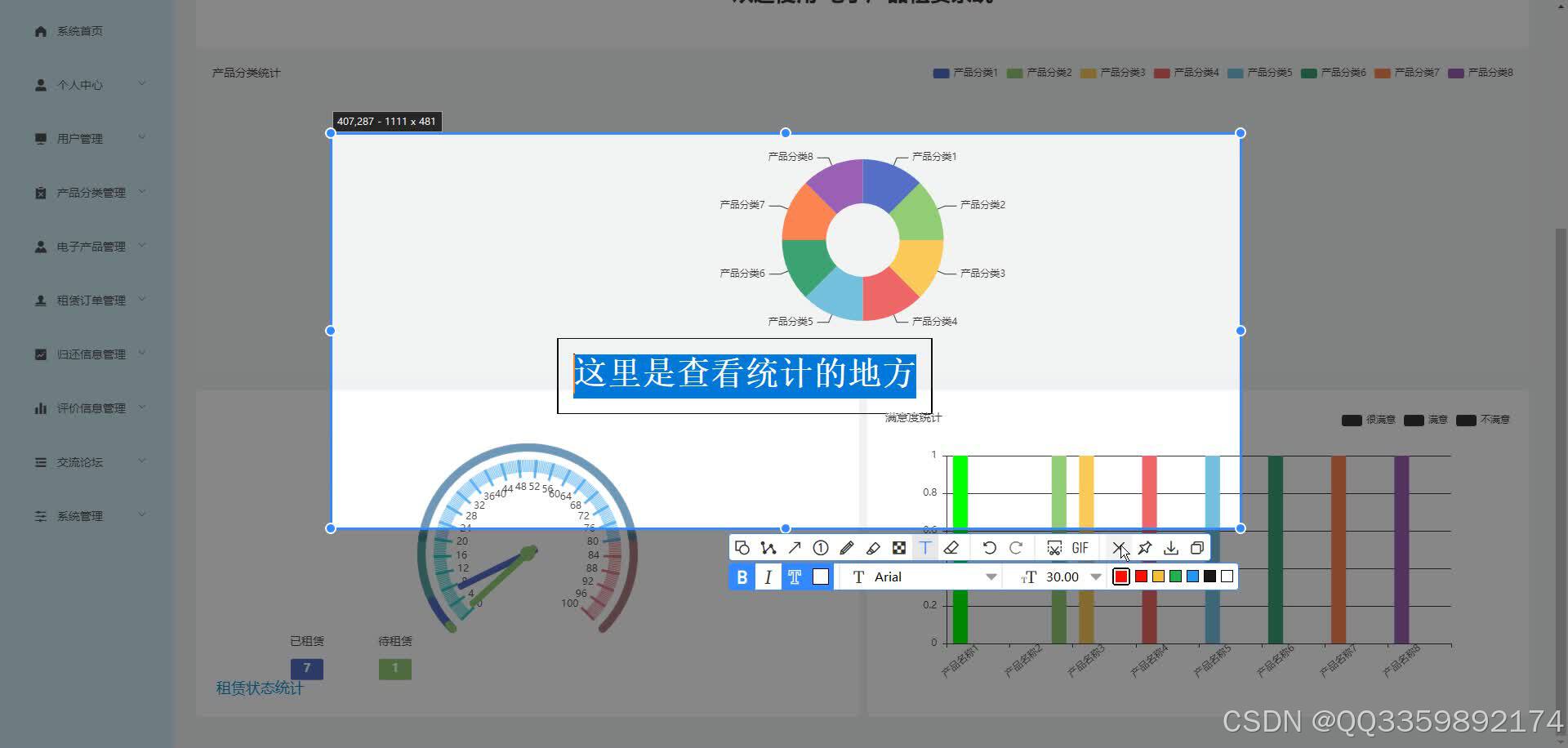Select the numbered marker tool
Image resolution: width=1568 pixels, height=748 pixels.
click(x=821, y=548)
